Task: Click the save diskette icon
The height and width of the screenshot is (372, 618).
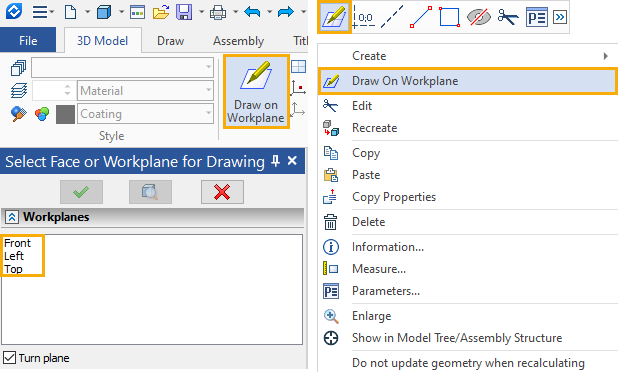Action: tap(184, 12)
